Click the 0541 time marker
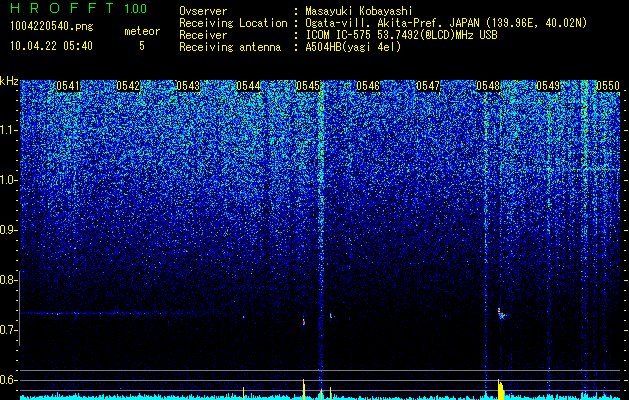629x400 pixels. point(68,86)
